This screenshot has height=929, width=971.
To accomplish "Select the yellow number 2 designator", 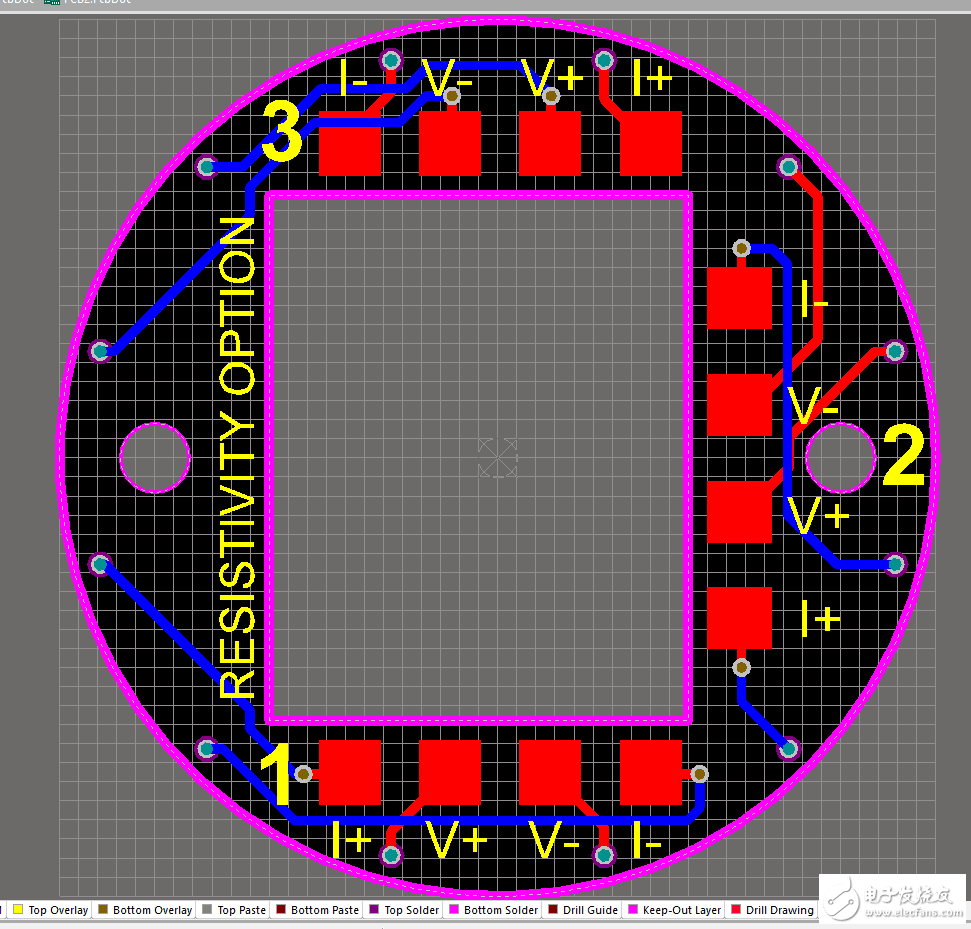I will [x=904, y=455].
